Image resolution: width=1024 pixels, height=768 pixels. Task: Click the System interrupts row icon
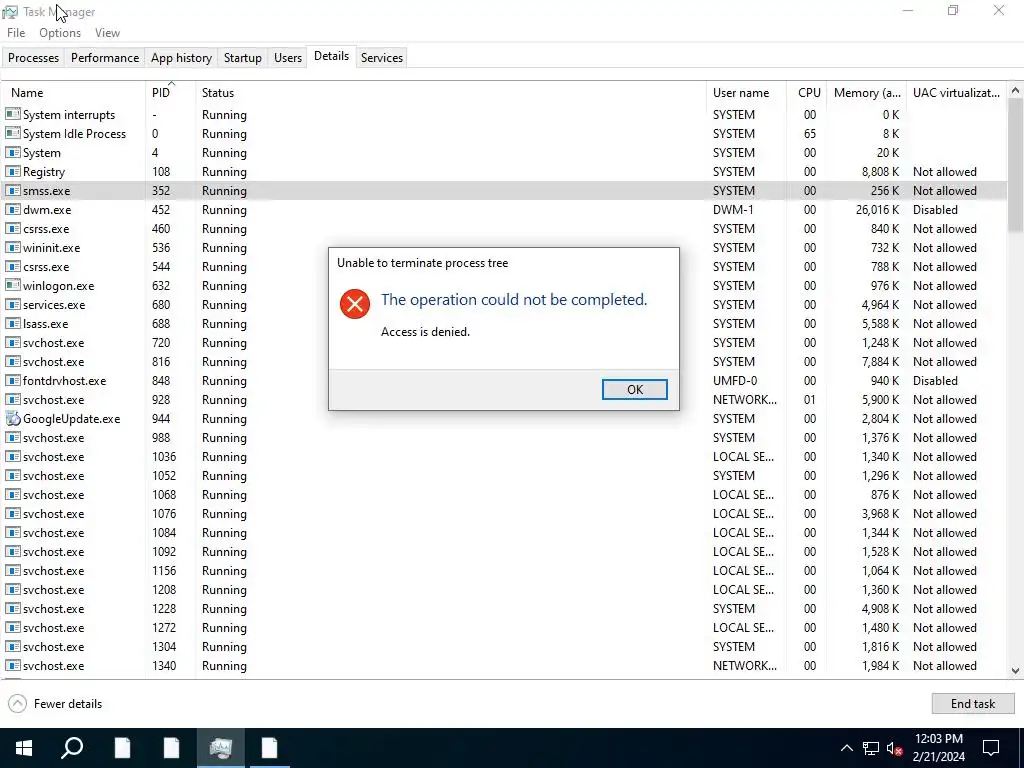coord(12,114)
